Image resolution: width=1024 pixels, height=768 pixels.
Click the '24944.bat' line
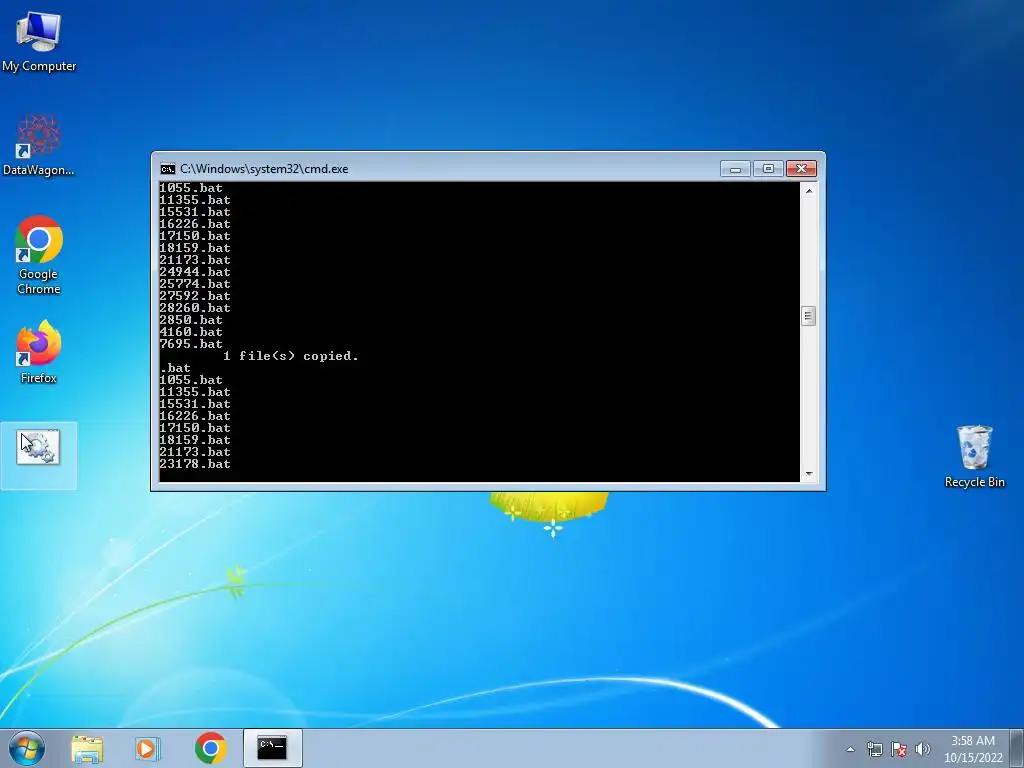click(x=195, y=272)
